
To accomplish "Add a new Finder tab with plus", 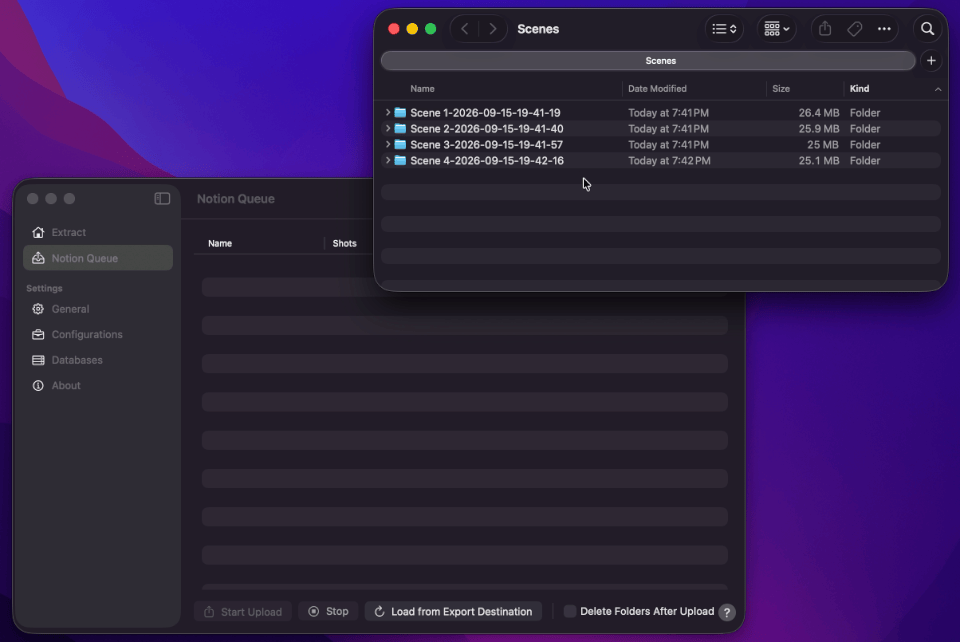I will coord(931,61).
